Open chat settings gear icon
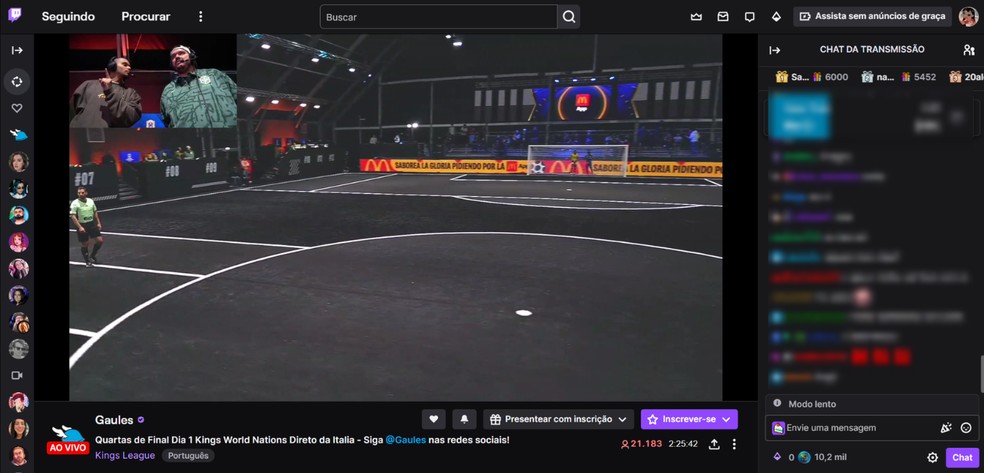 (x=933, y=457)
